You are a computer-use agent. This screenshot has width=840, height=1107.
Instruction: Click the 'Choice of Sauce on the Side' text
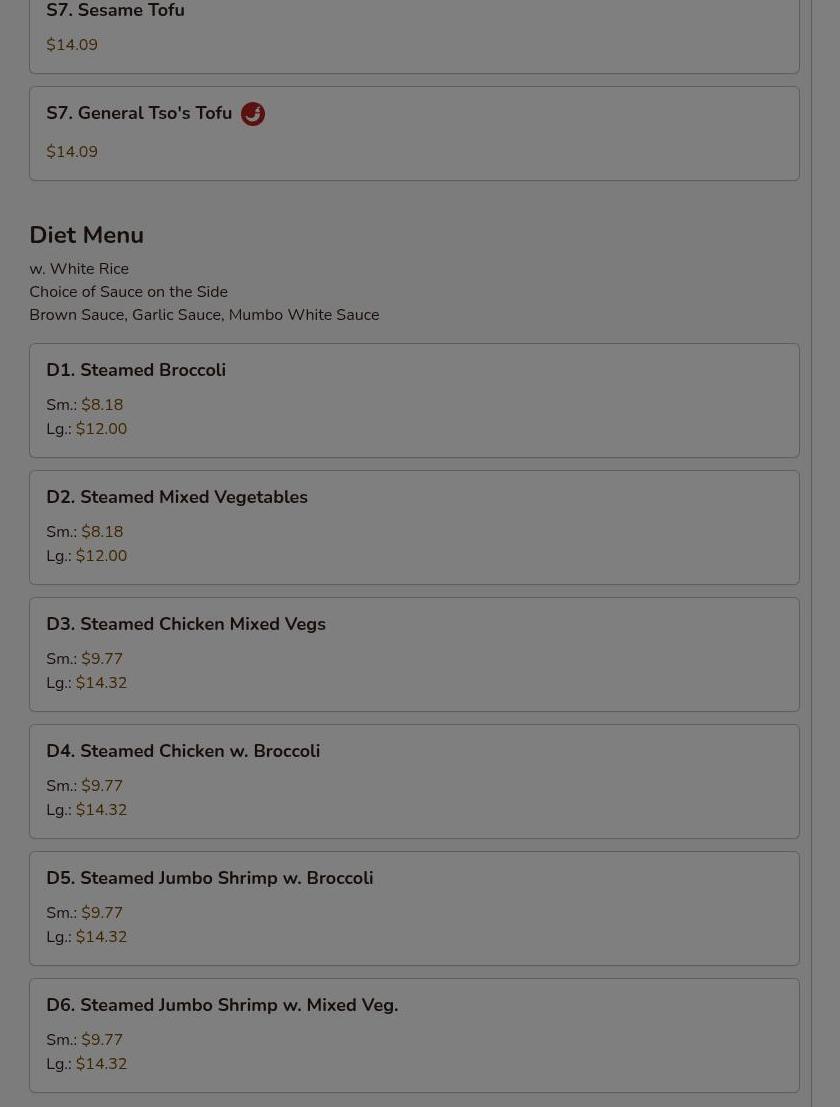[x=128, y=292]
